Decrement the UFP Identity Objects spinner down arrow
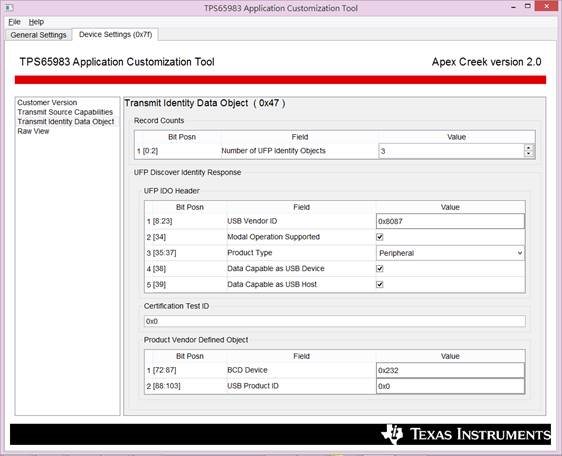This screenshot has height=456, width=562. pyautogui.click(x=529, y=155)
